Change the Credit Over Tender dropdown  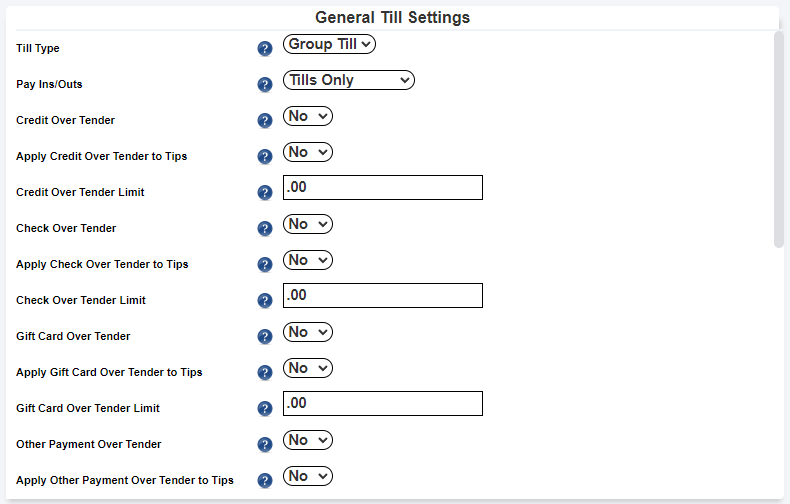click(307, 116)
